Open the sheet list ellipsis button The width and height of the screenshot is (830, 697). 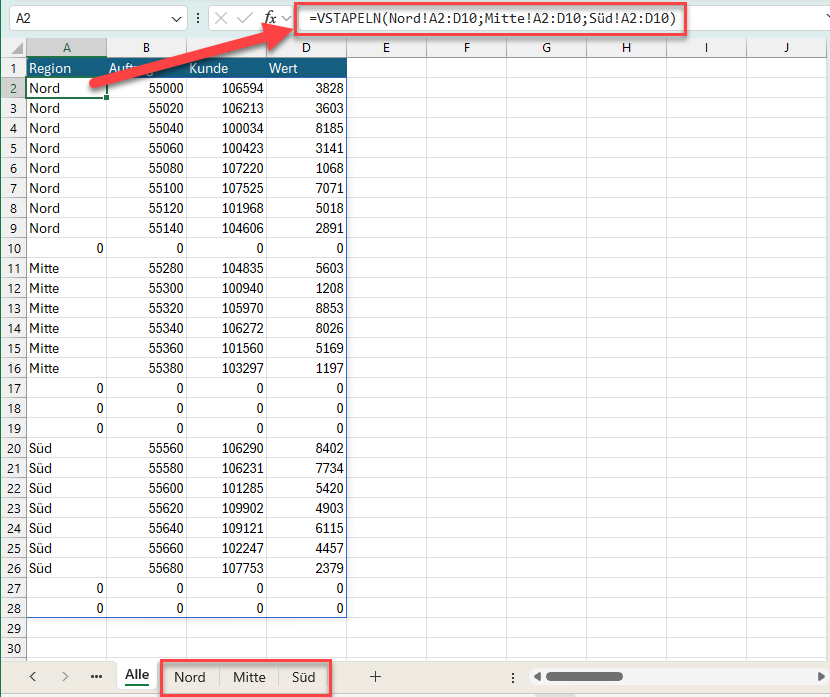click(96, 677)
